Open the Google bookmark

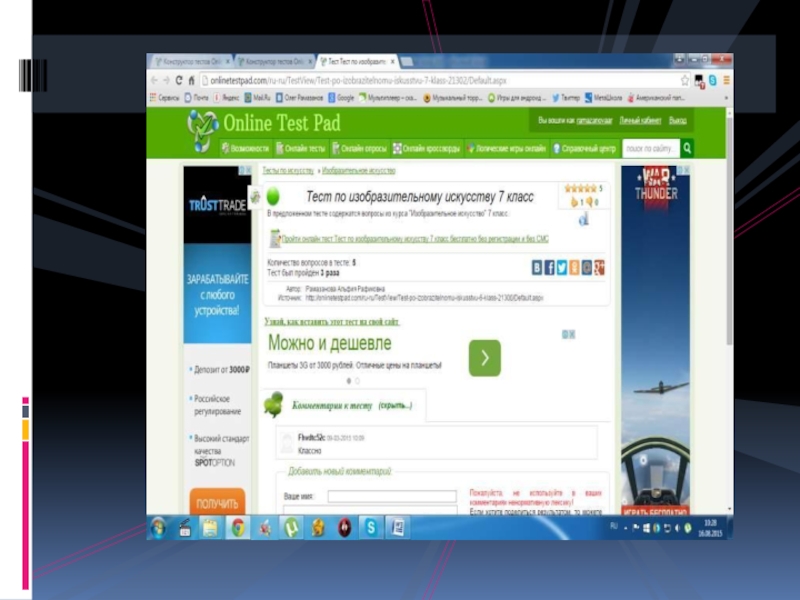click(341, 97)
